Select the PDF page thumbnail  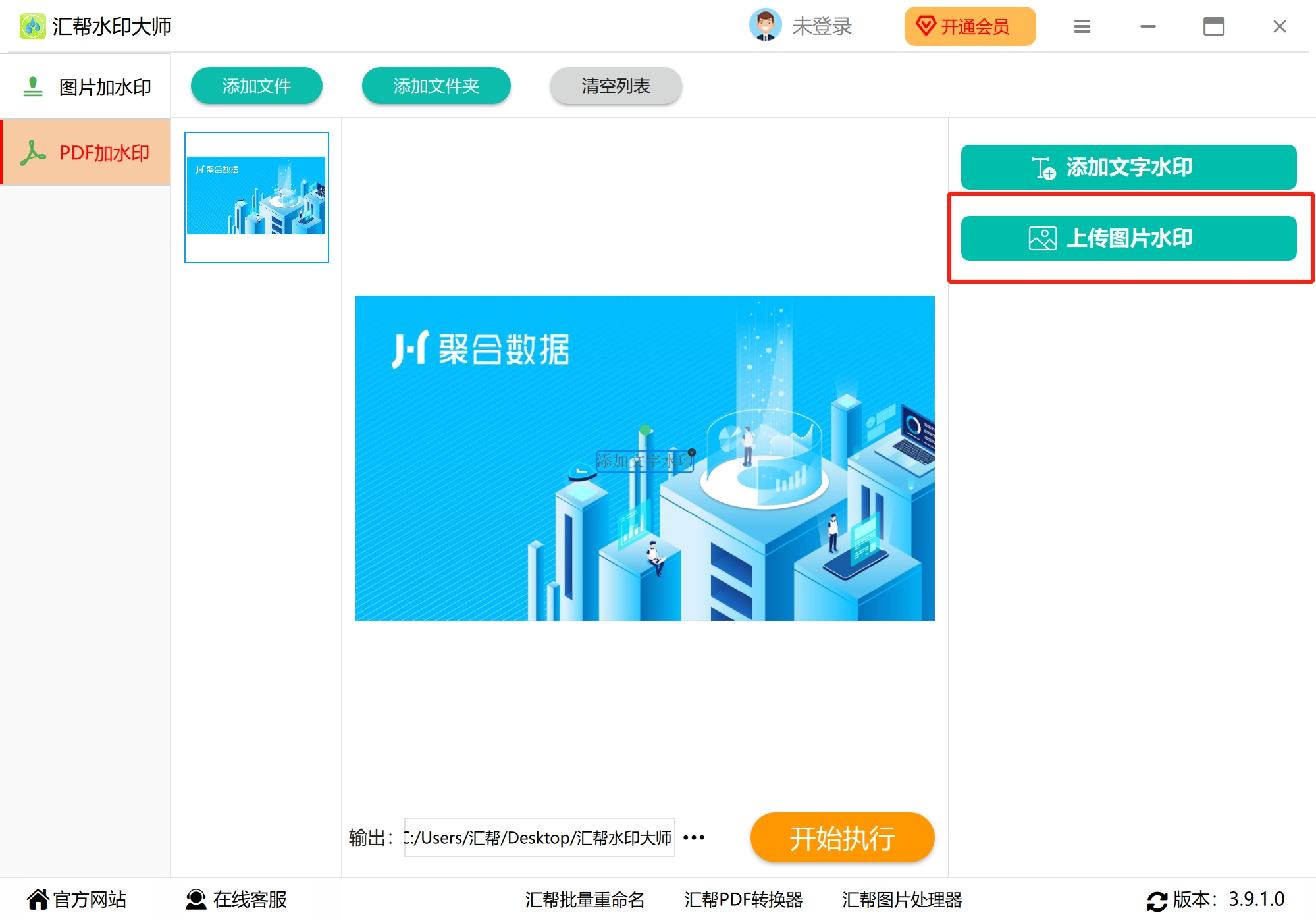pos(257,197)
